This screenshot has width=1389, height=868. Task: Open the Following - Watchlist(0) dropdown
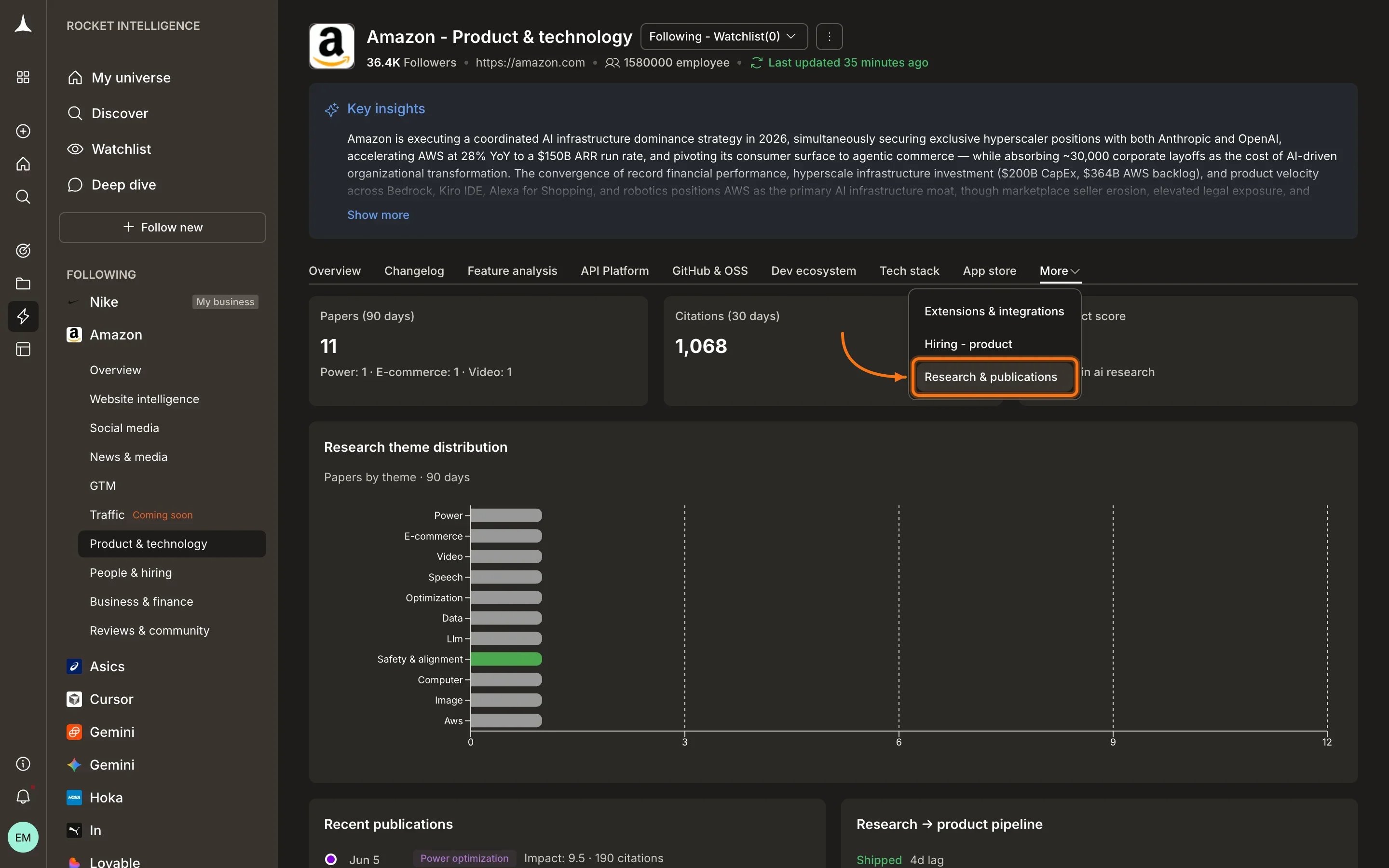coord(724,37)
